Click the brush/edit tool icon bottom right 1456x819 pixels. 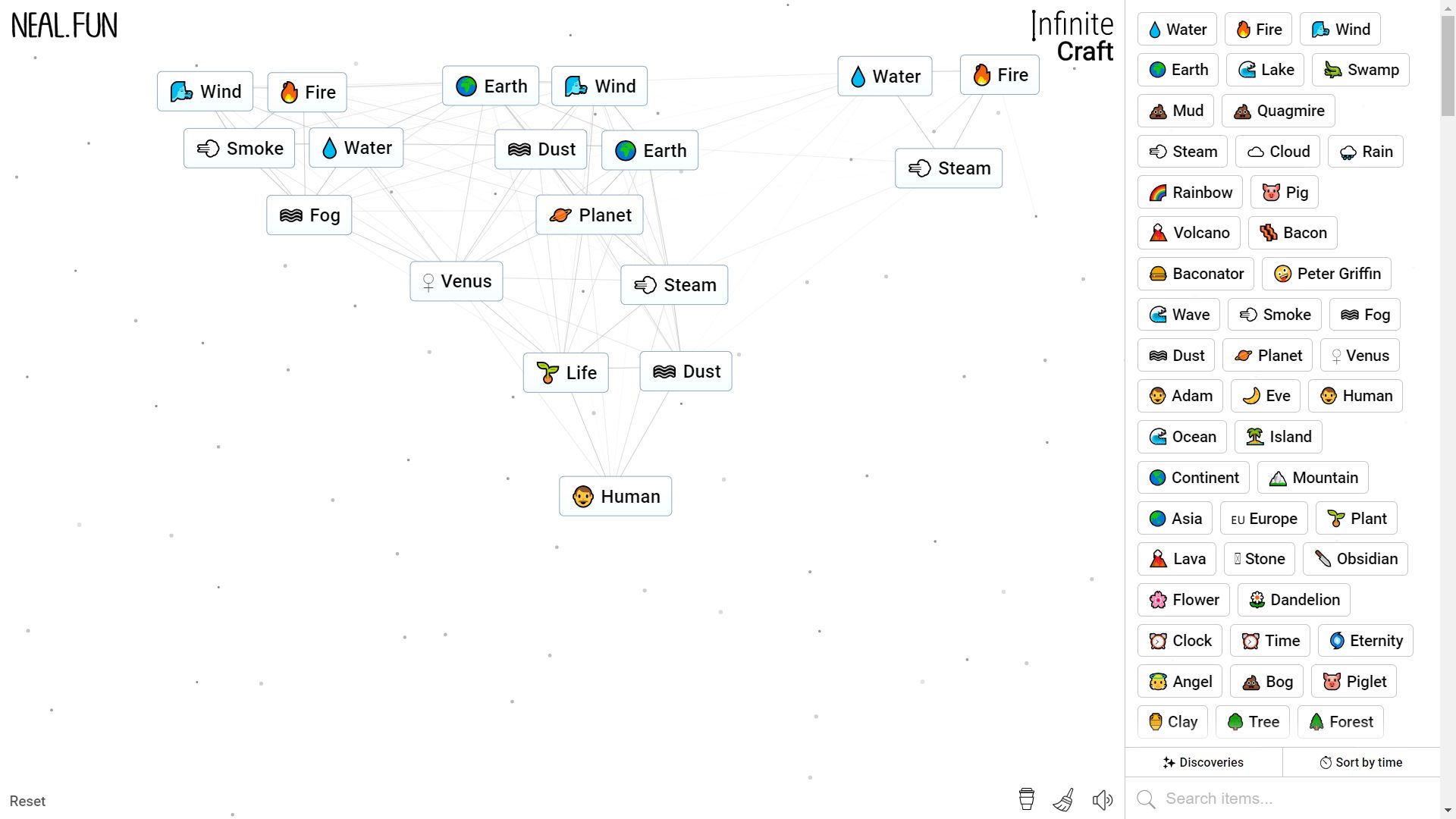tap(1063, 800)
